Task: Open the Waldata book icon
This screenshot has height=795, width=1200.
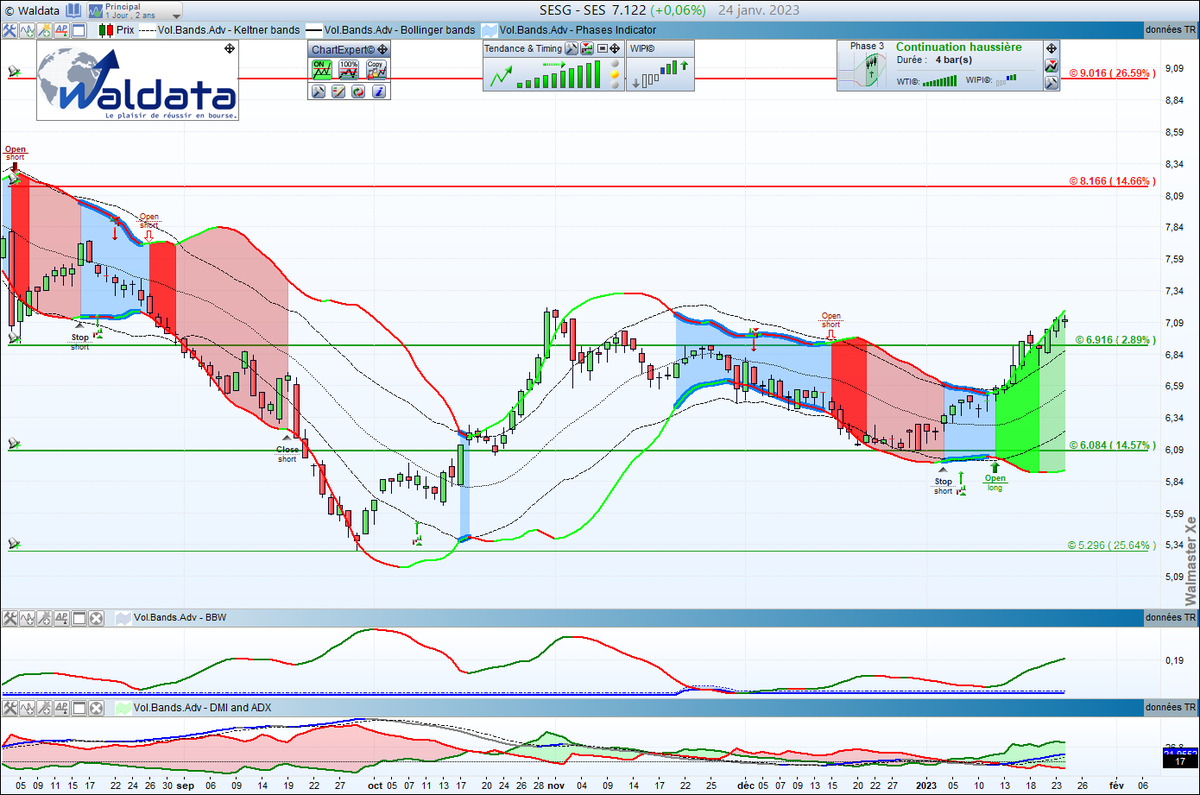Action: click(73, 11)
